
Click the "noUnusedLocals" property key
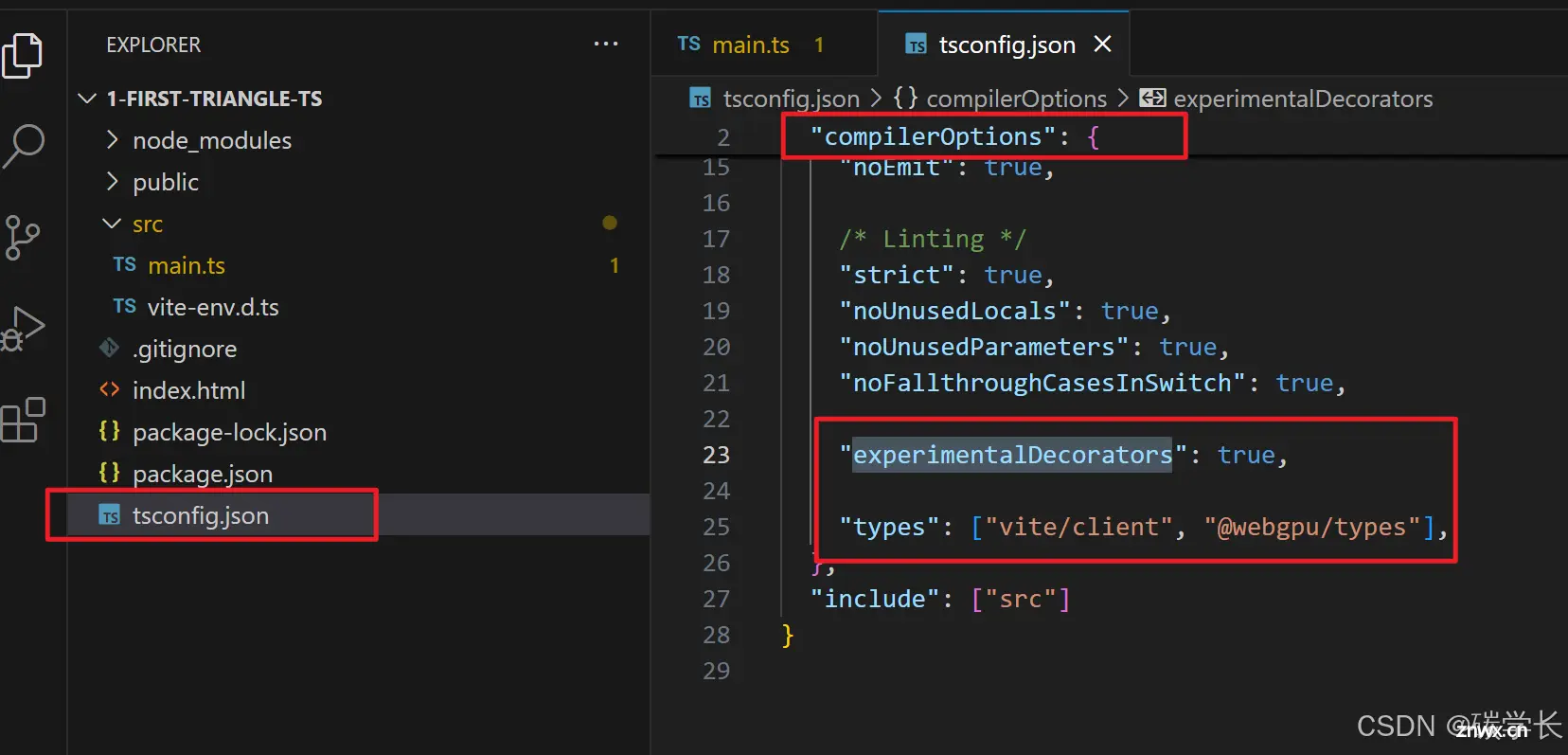pos(955,311)
